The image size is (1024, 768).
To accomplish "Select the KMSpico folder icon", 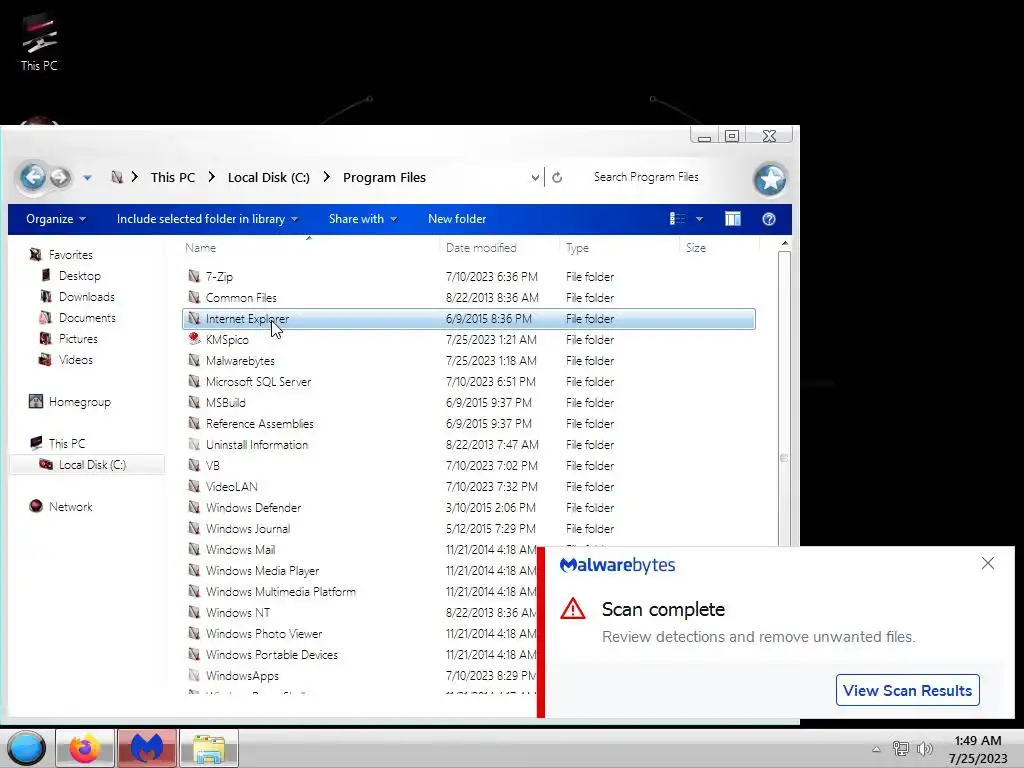I will pos(194,339).
